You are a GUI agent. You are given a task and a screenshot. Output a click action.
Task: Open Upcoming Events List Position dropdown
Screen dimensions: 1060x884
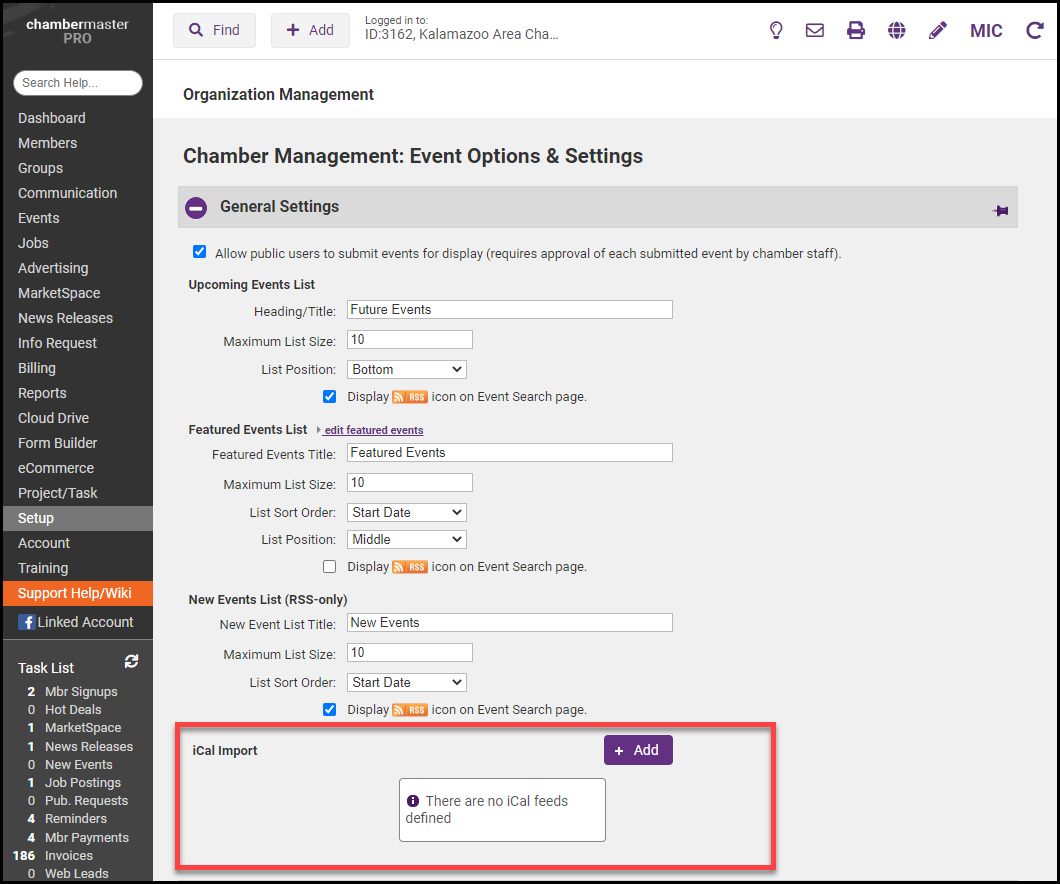407,369
